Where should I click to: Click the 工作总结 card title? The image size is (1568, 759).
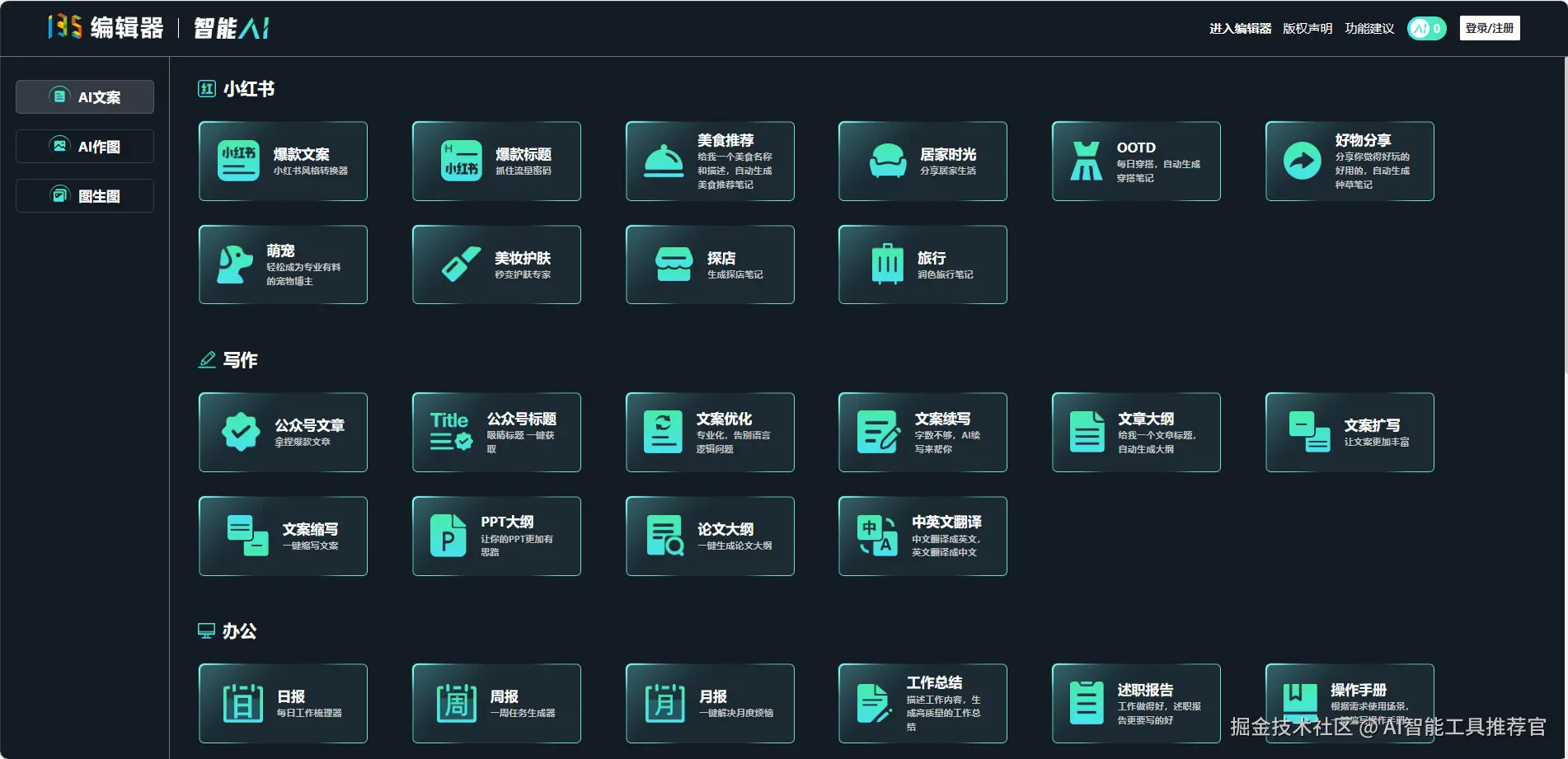point(934,682)
